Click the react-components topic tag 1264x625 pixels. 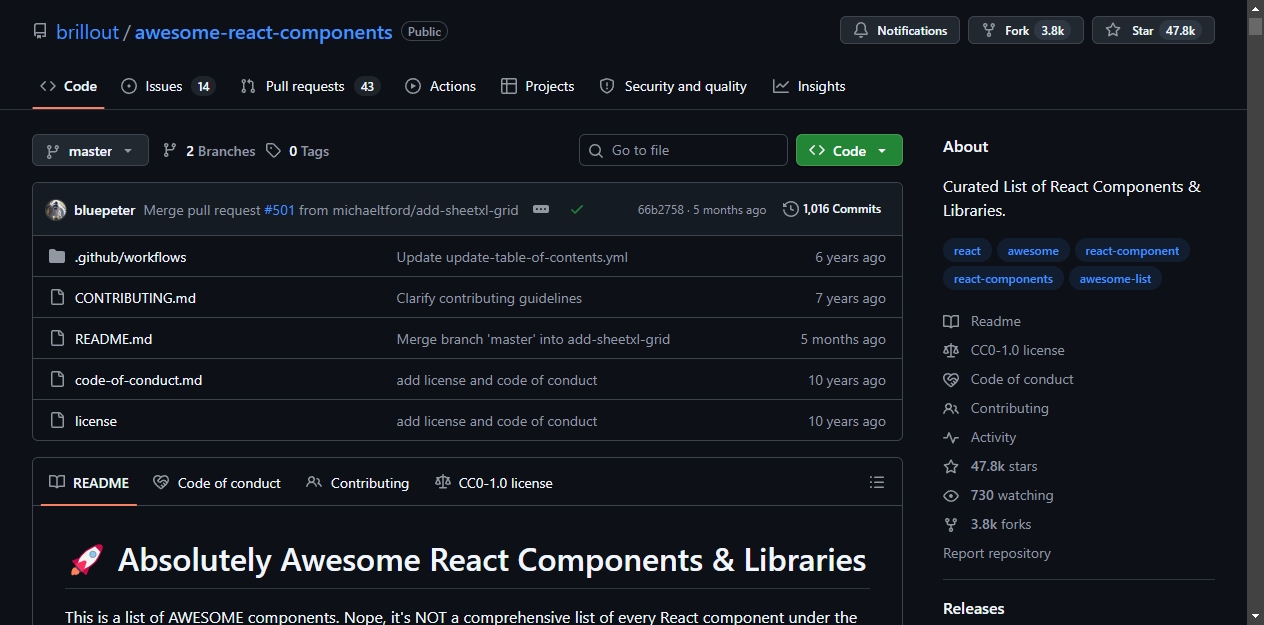[1003, 279]
